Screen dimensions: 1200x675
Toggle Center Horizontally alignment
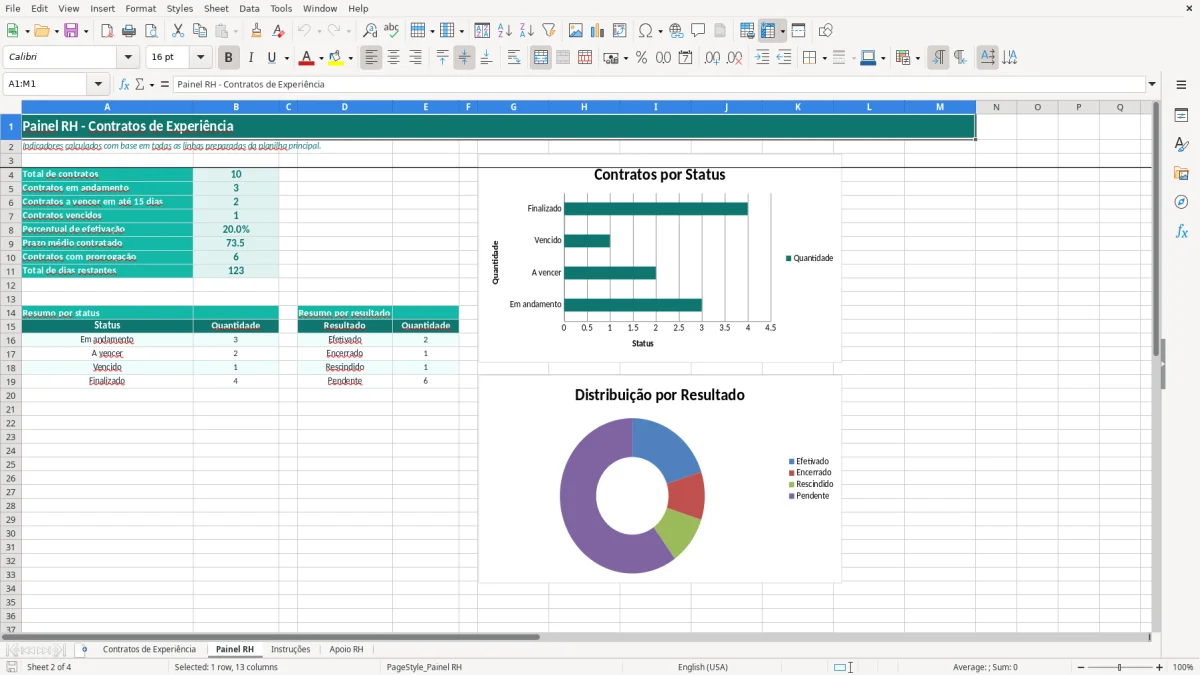(x=394, y=58)
